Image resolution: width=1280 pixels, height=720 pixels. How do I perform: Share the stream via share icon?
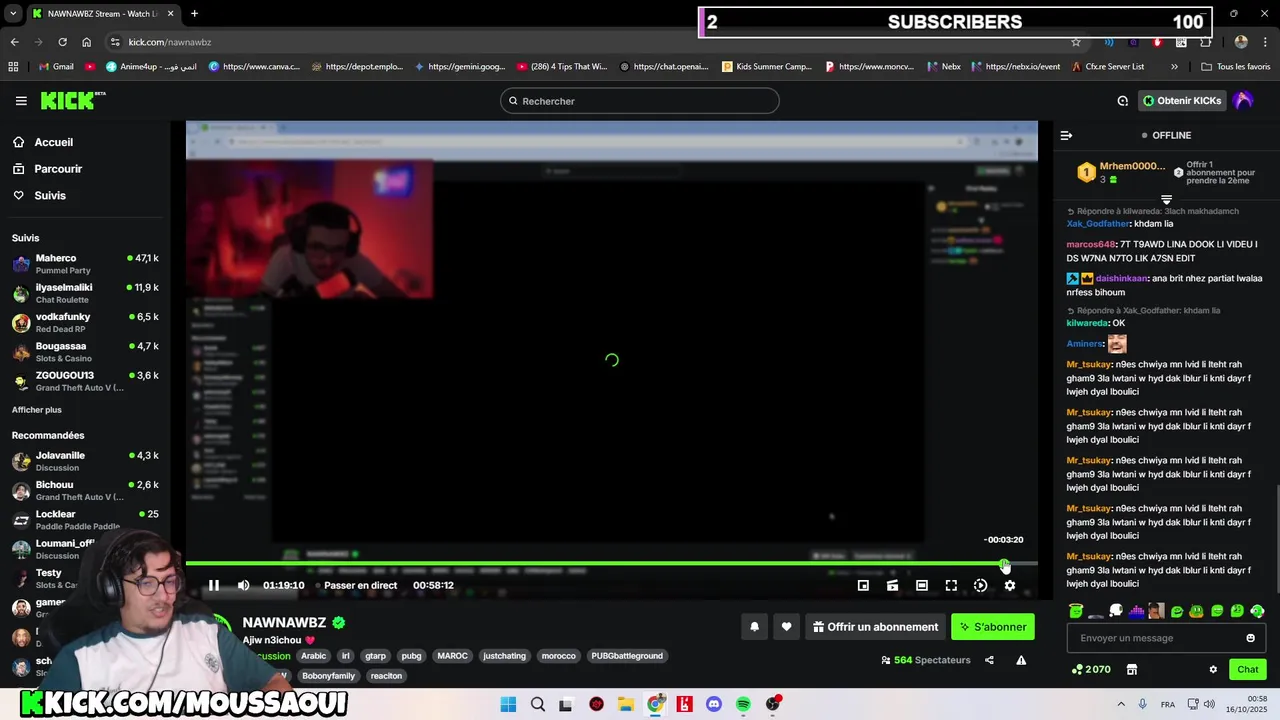click(x=989, y=660)
